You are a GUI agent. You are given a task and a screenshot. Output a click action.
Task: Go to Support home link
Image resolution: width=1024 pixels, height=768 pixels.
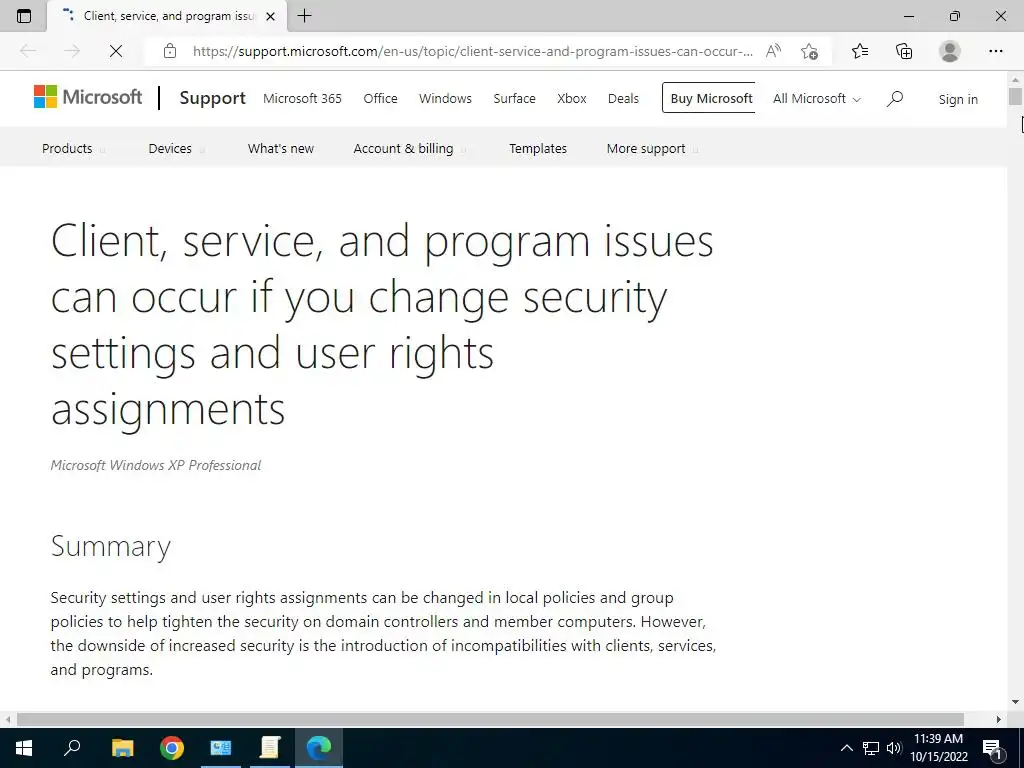pyautogui.click(x=212, y=98)
